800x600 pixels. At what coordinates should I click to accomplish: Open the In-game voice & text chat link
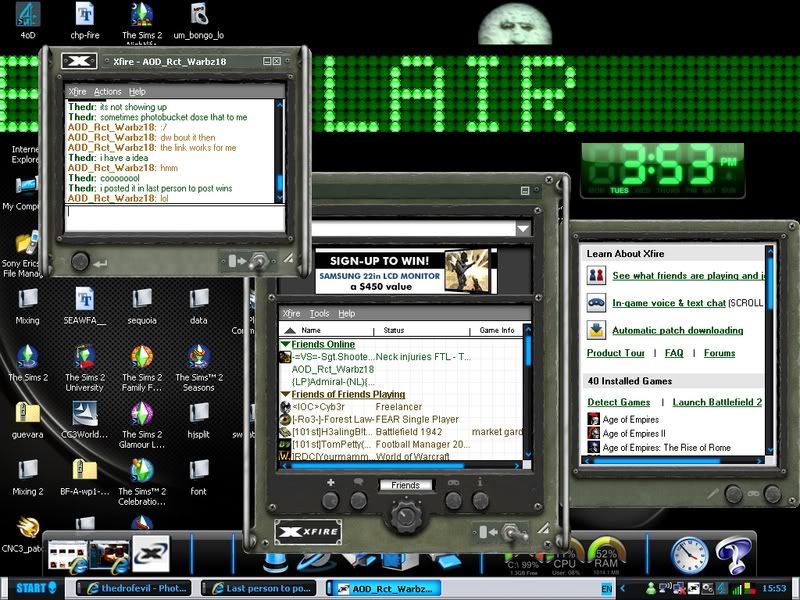669,303
